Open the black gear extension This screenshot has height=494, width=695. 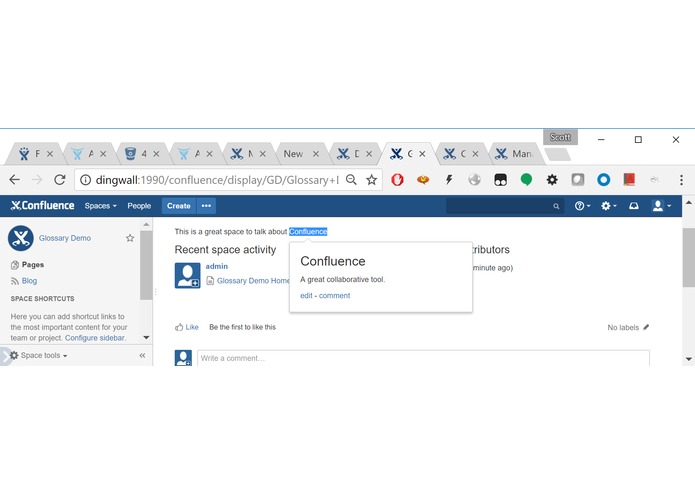[x=552, y=179]
